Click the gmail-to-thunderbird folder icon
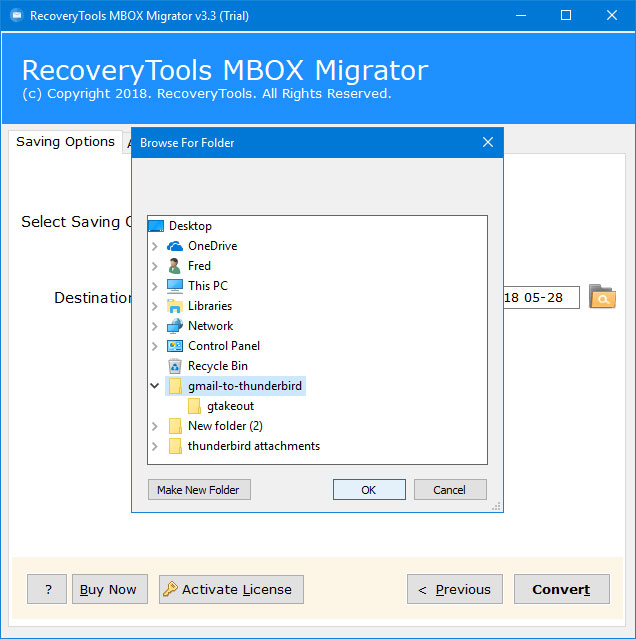The width and height of the screenshot is (636, 639). 175,386
